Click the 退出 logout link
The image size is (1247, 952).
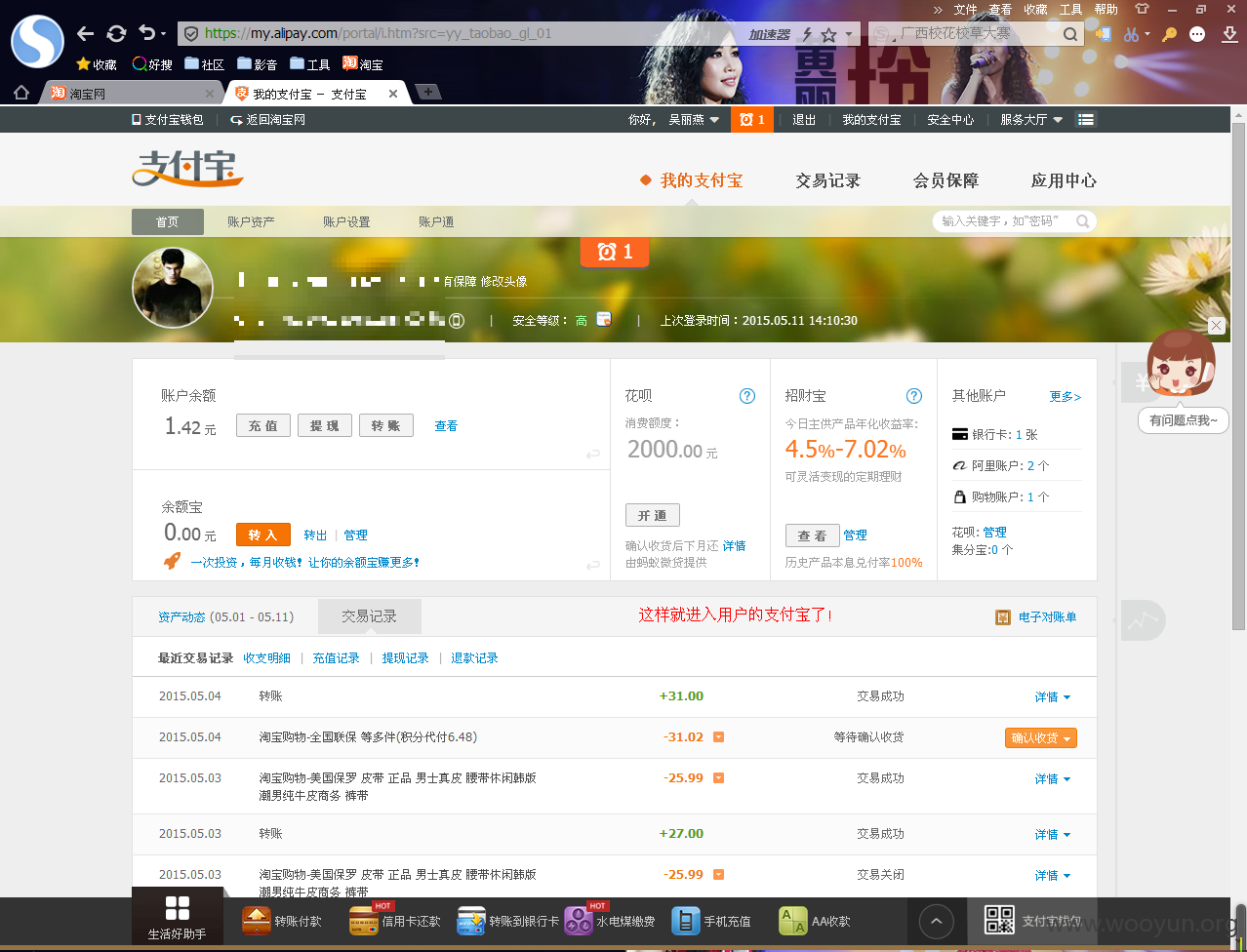click(804, 119)
